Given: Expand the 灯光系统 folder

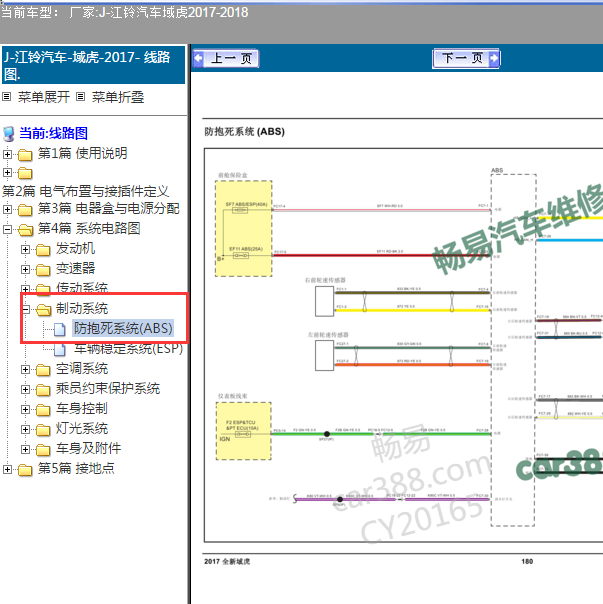Looking at the screenshot, I should click(25, 429).
